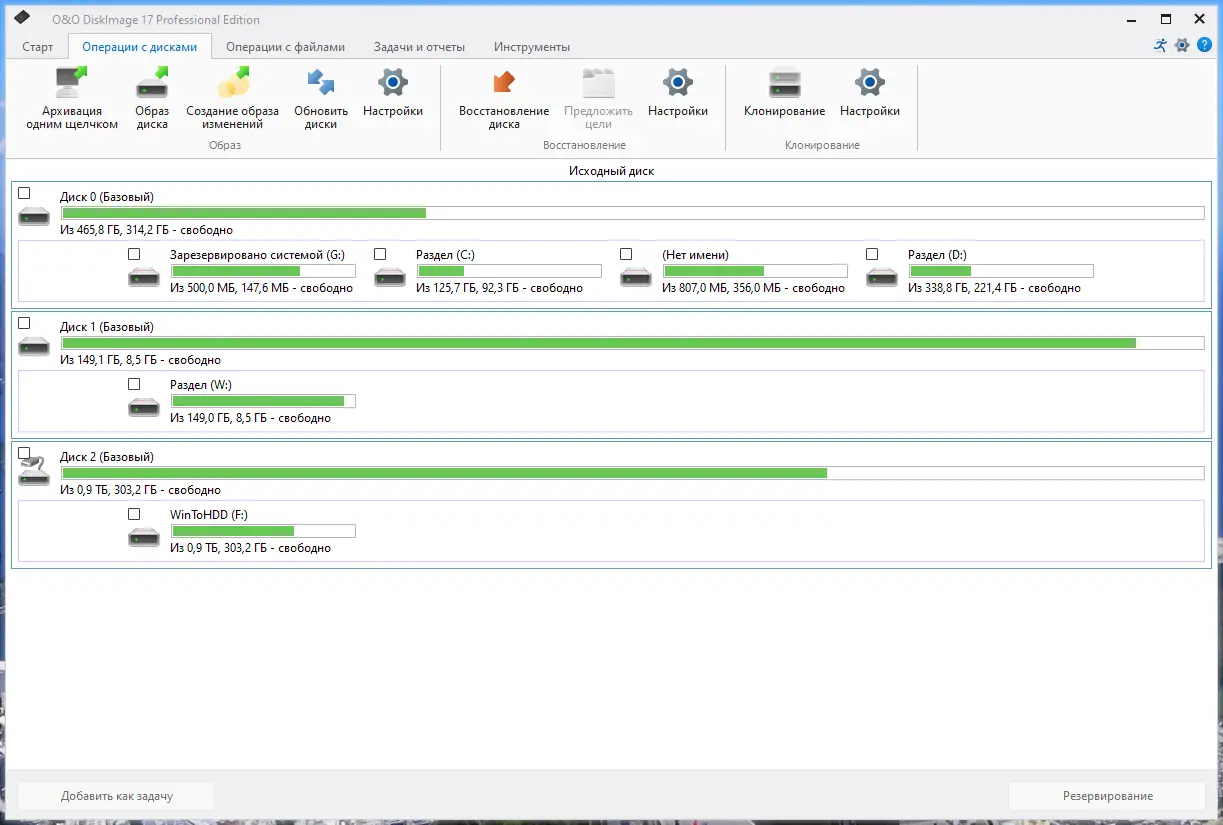Click the Исходный диск heading
The image size is (1223, 825).
pyautogui.click(x=611, y=171)
